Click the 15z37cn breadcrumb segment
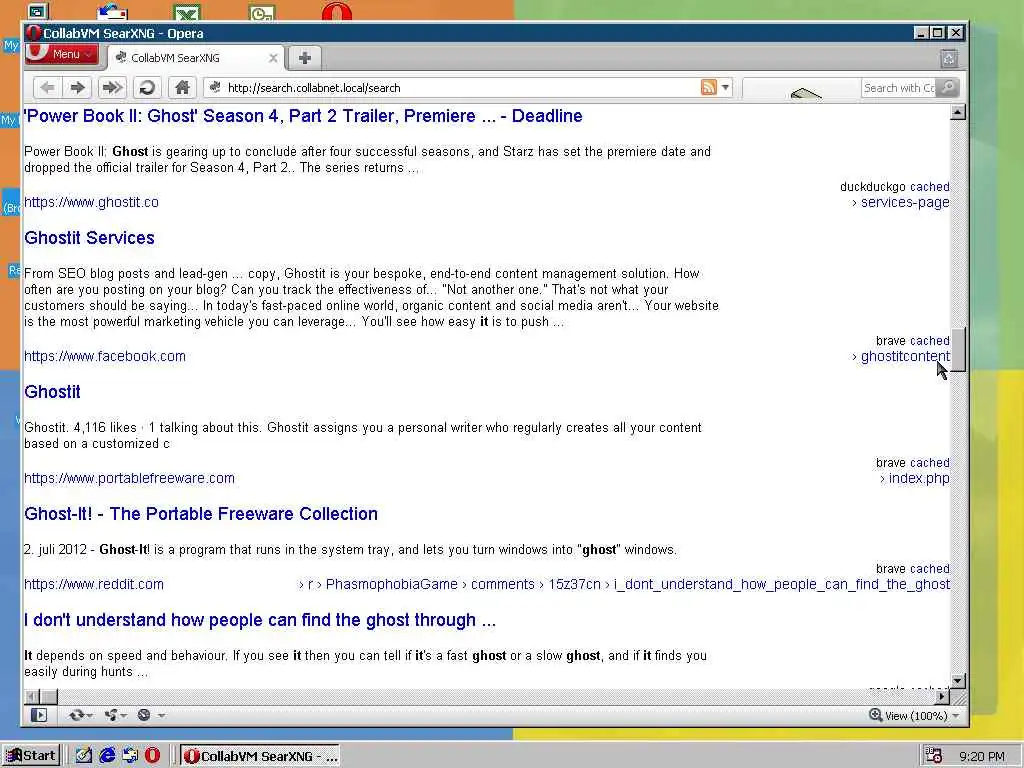 [574, 584]
